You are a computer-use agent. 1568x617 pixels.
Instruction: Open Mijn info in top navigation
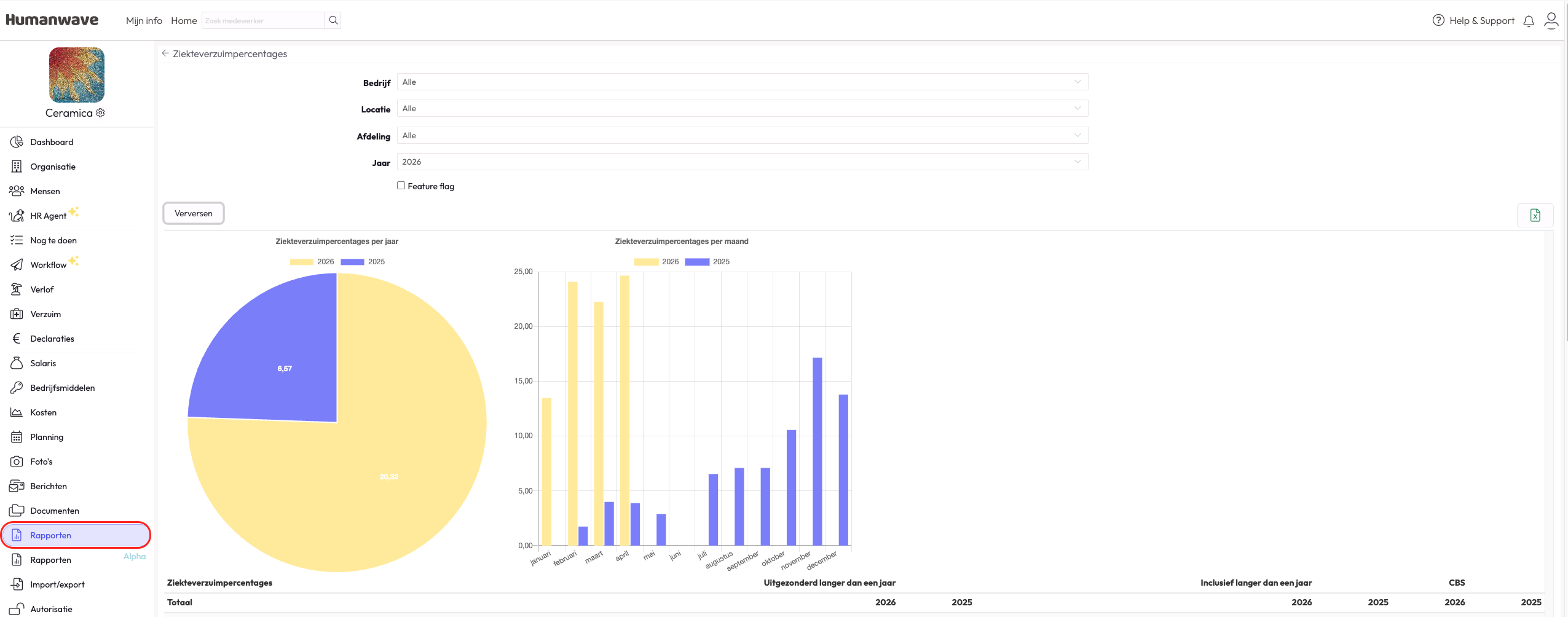(144, 21)
